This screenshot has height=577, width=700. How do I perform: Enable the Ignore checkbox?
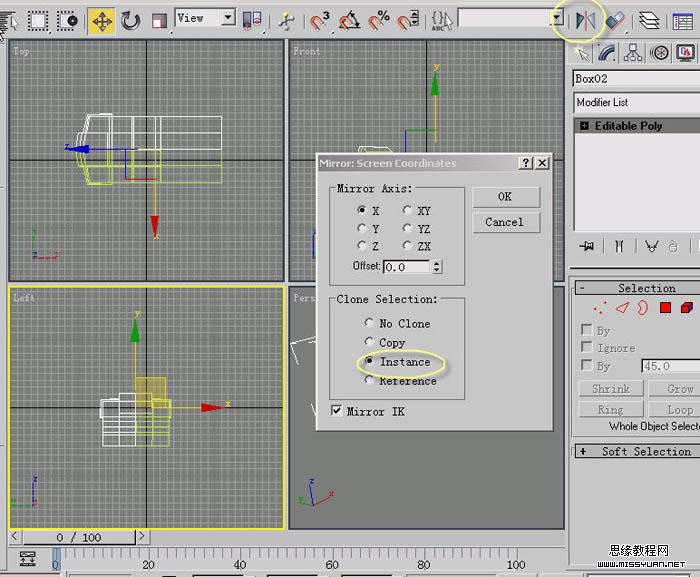pos(587,347)
